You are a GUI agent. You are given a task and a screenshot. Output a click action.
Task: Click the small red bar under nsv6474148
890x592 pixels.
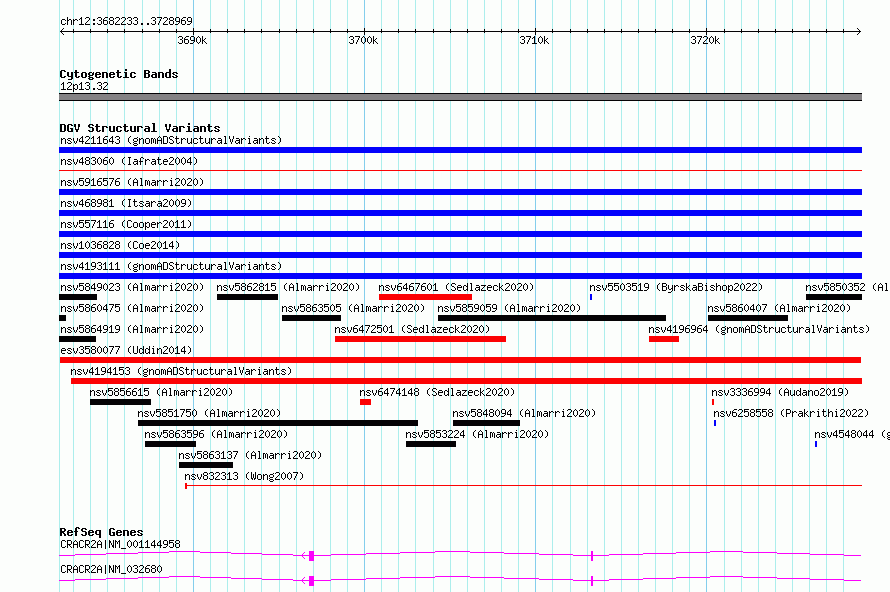pyautogui.click(x=366, y=402)
